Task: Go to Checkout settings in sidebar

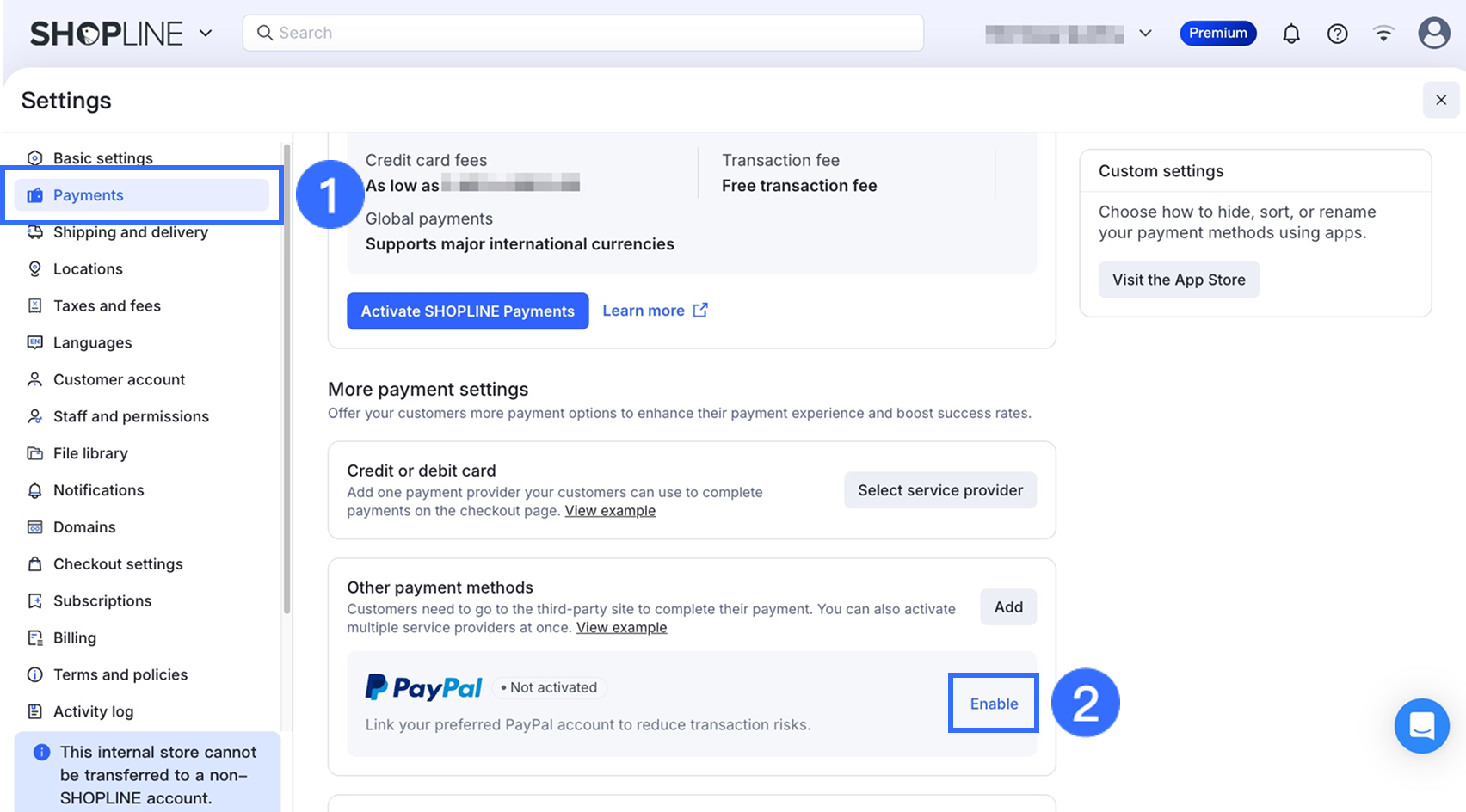Action: [118, 564]
